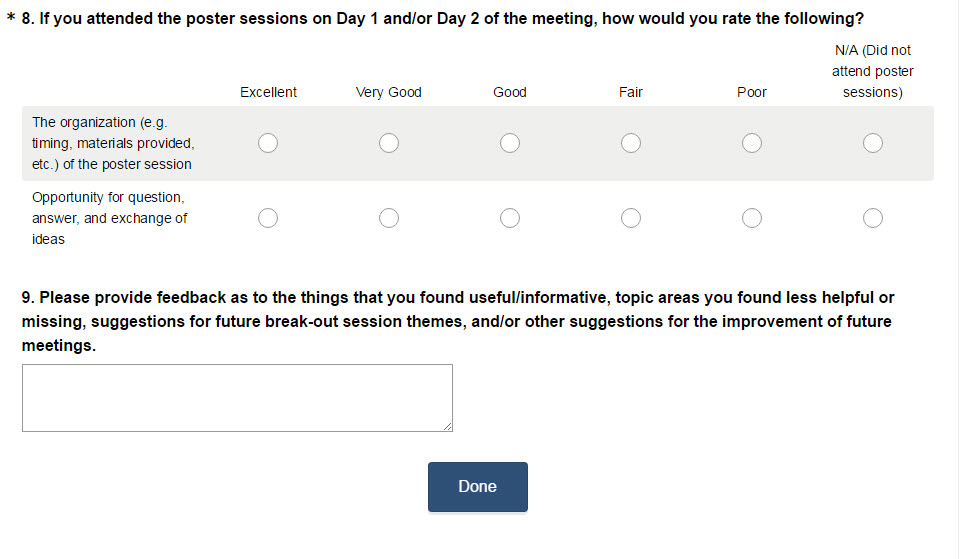The image size is (959, 559).
Task: Rate poster organization as Fair
Action: click(x=631, y=143)
